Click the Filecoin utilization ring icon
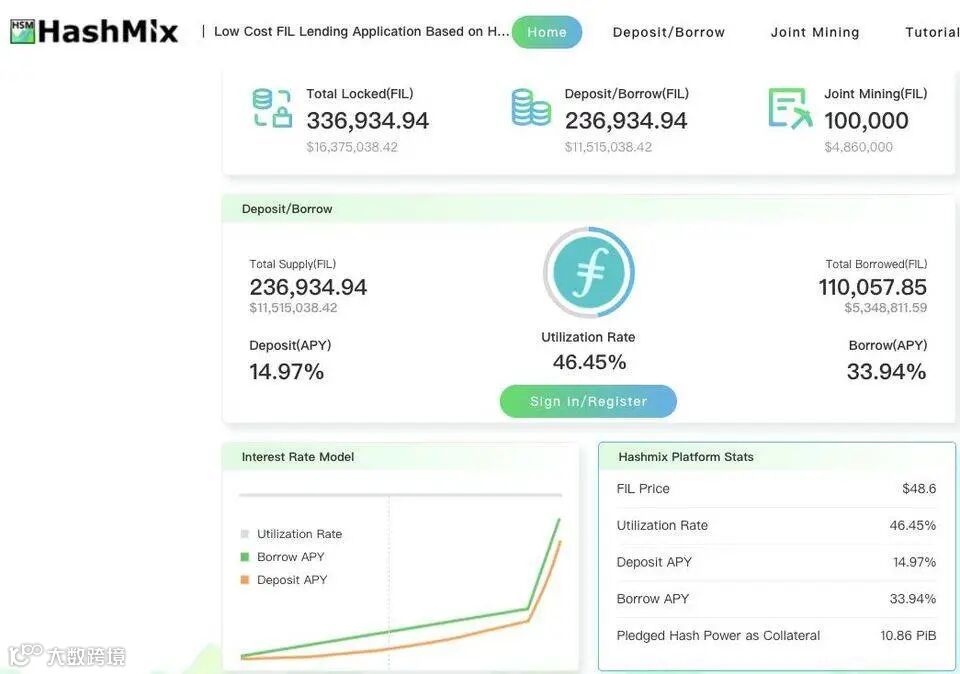 tap(588, 272)
